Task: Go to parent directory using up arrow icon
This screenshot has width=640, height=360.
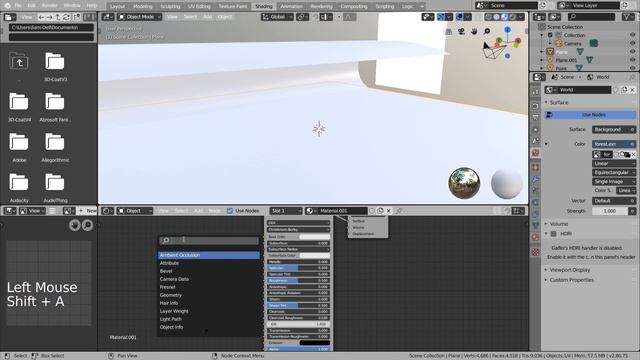Action: [x=58, y=17]
